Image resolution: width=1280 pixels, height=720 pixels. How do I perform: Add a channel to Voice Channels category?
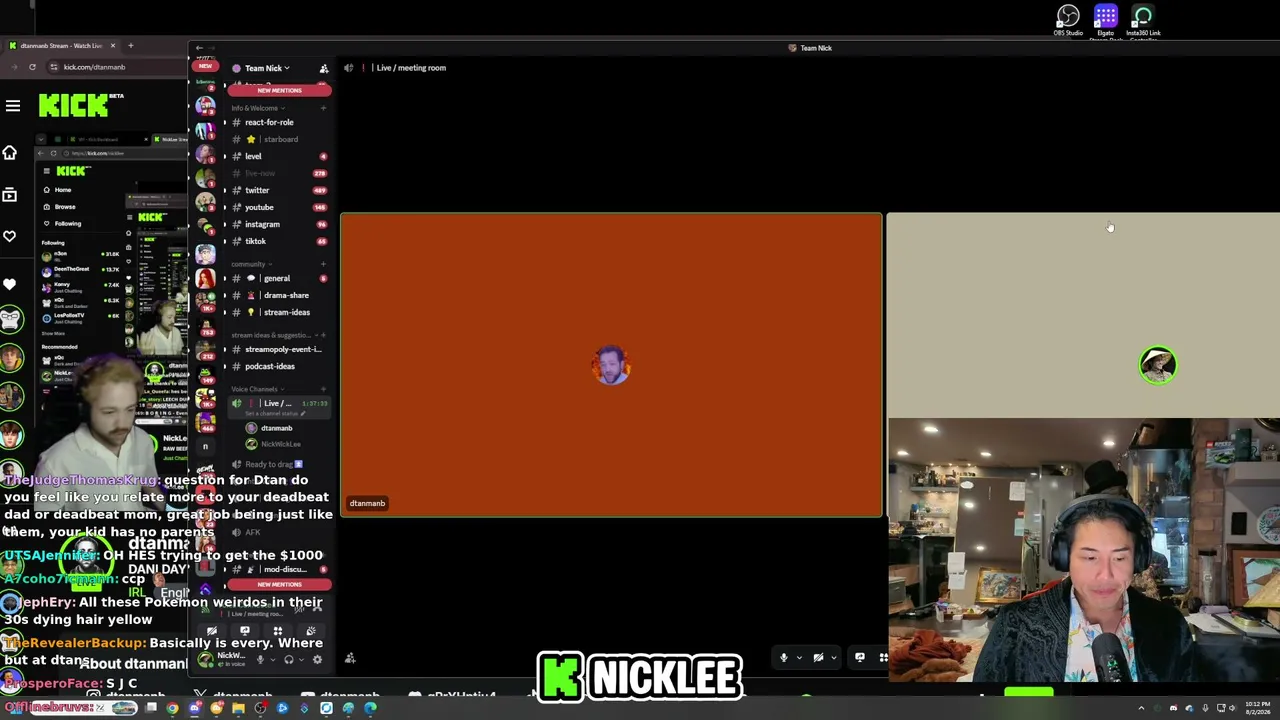tap(323, 389)
